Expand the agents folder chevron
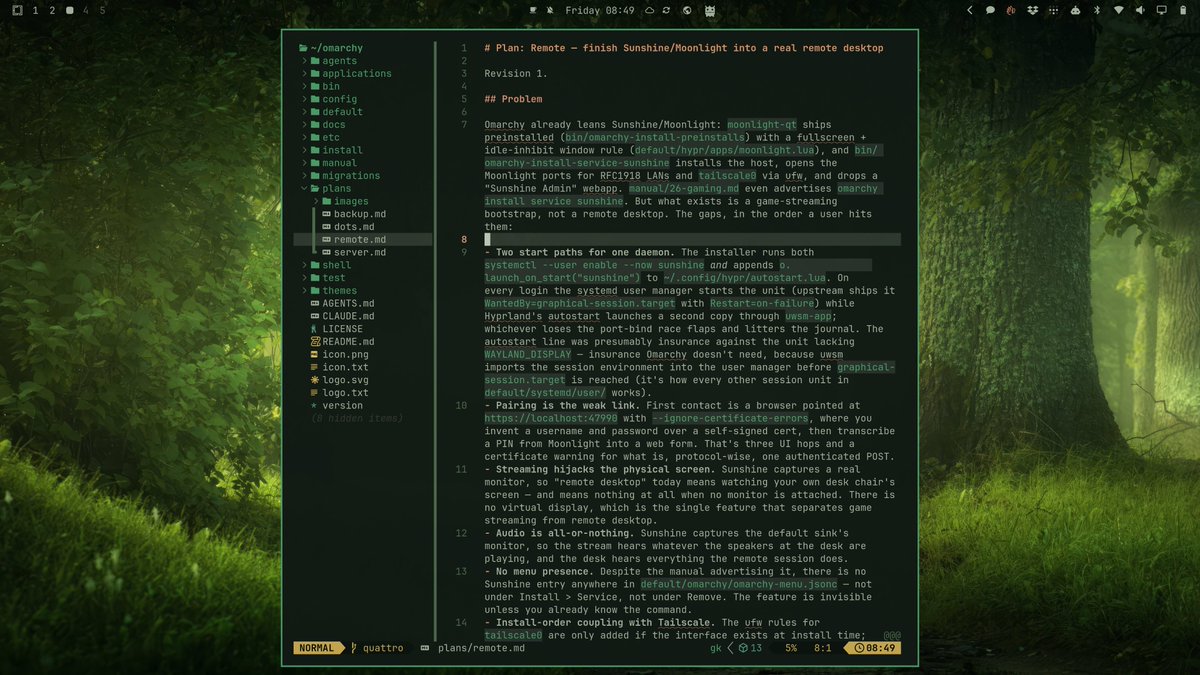The height and width of the screenshot is (675, 1200). point(304,61)
